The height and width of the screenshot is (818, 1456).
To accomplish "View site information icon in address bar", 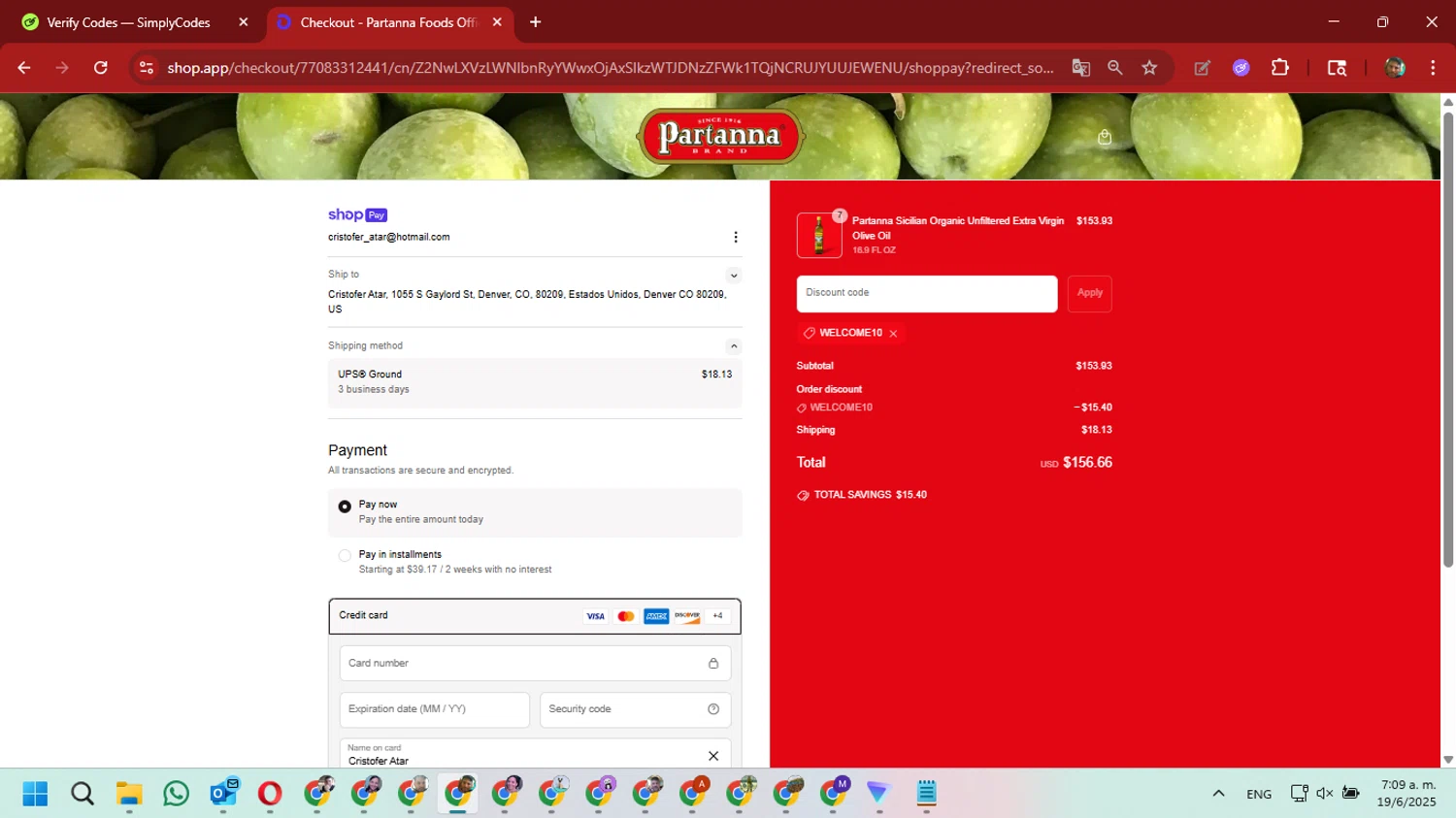I will 147,68.
